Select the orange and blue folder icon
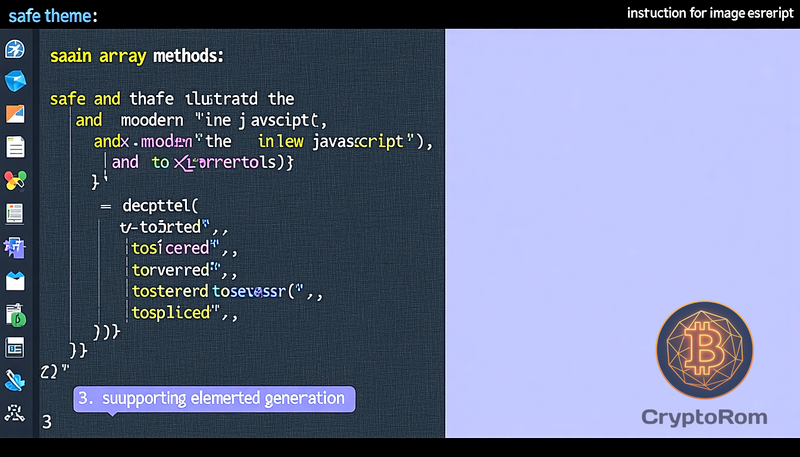Image resolution: width=800 pixels, height=457 pixels. 15,114
